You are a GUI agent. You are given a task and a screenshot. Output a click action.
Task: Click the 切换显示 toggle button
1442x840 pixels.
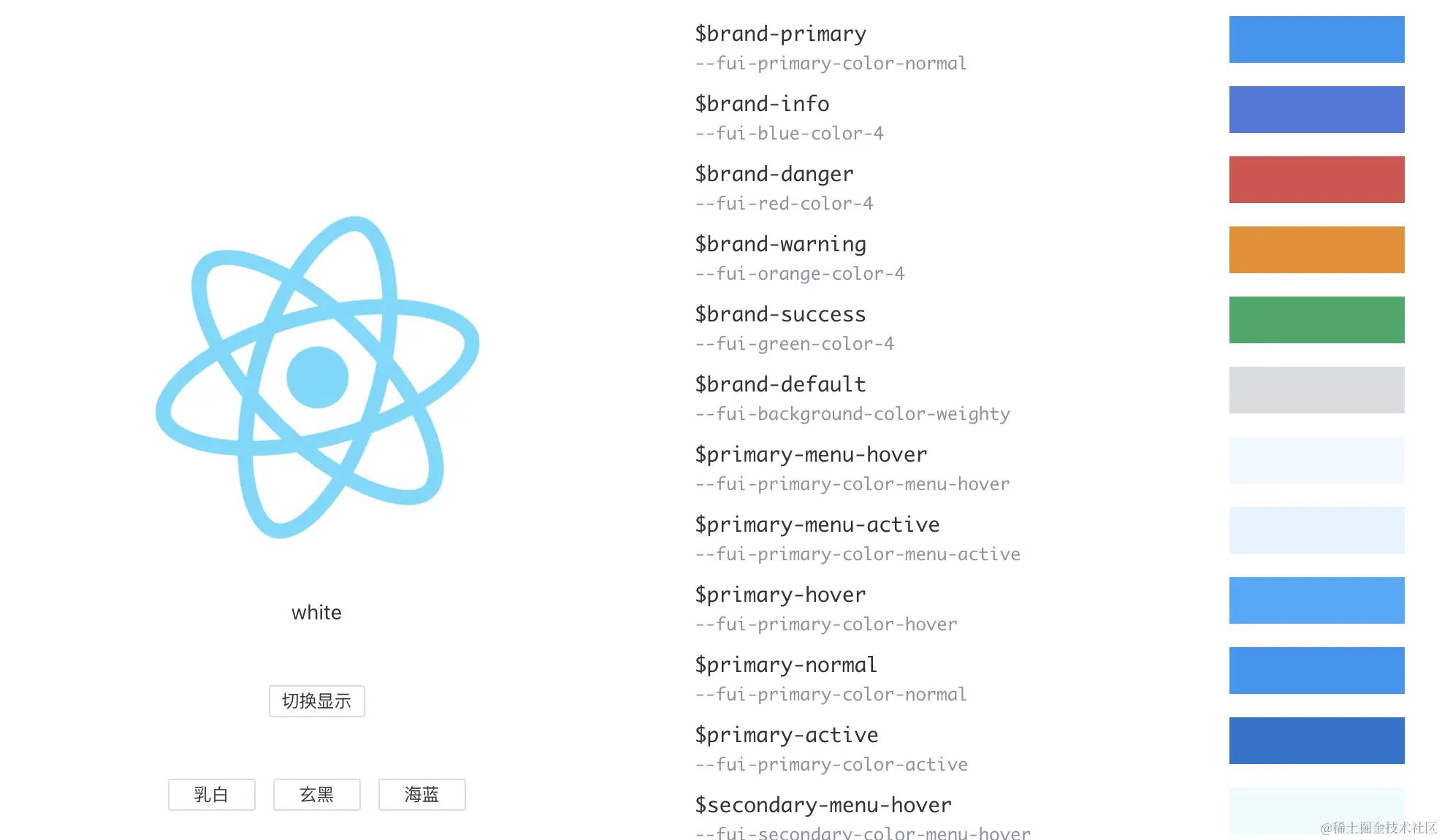pos(316,701)
